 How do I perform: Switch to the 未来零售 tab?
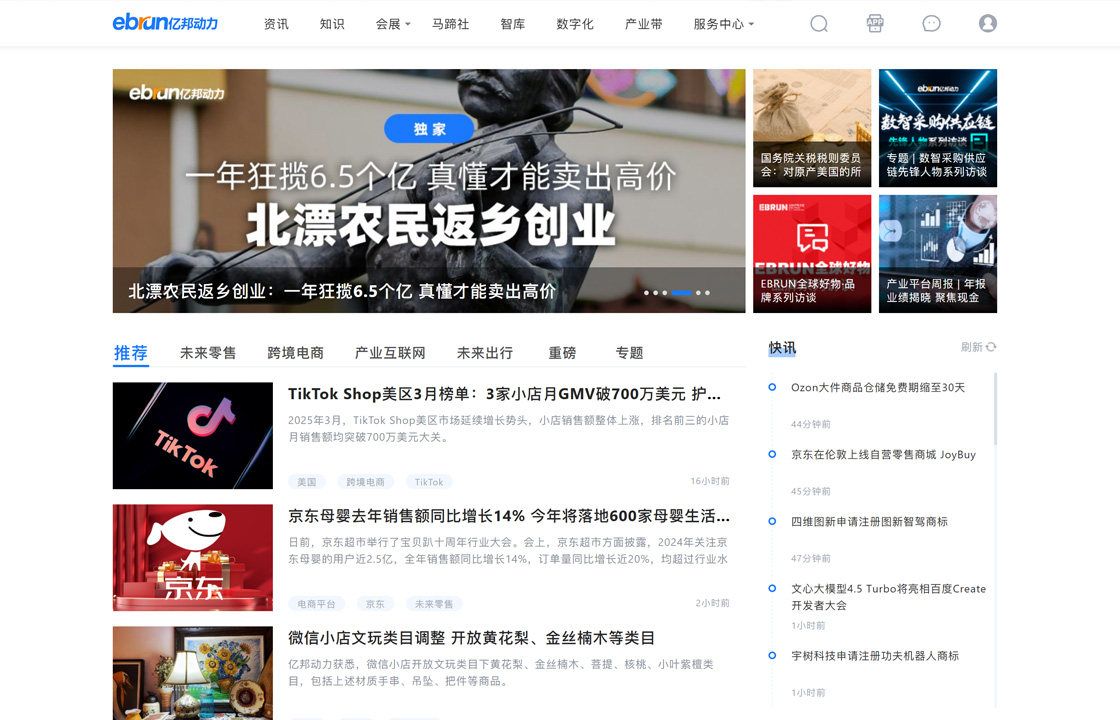[x=208, y=353]
